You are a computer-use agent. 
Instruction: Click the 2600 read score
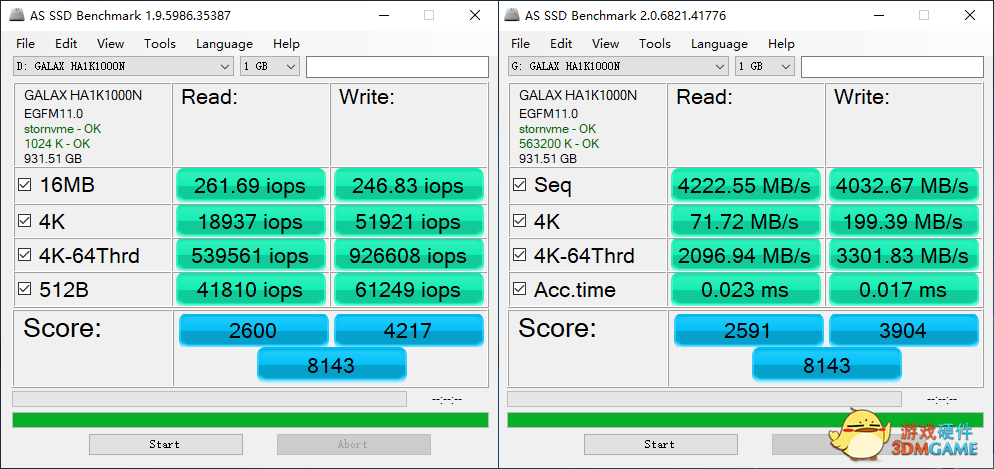(254, 330)
